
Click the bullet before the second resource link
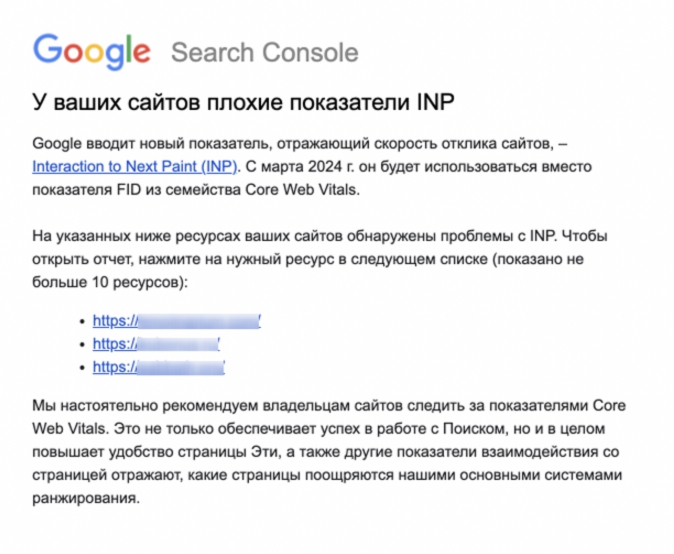pyautogui.click(x=83, y=345)
